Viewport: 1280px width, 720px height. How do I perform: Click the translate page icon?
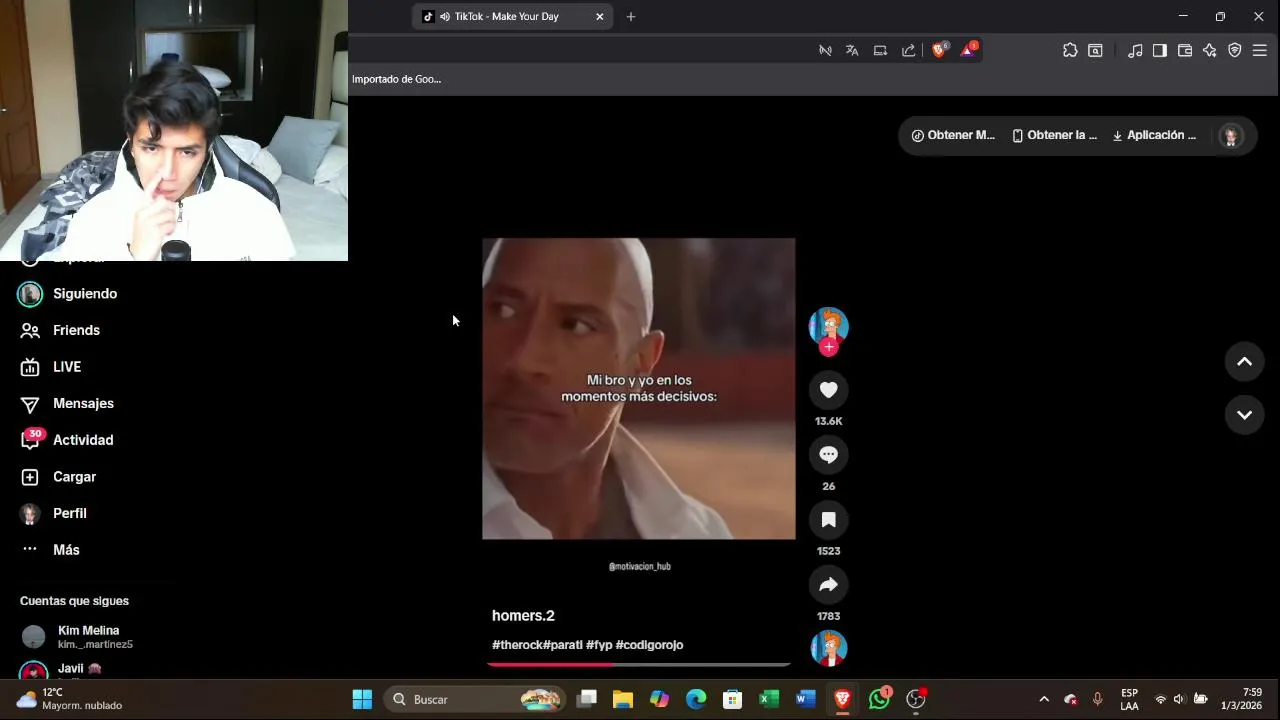click(x=852, y=51)
